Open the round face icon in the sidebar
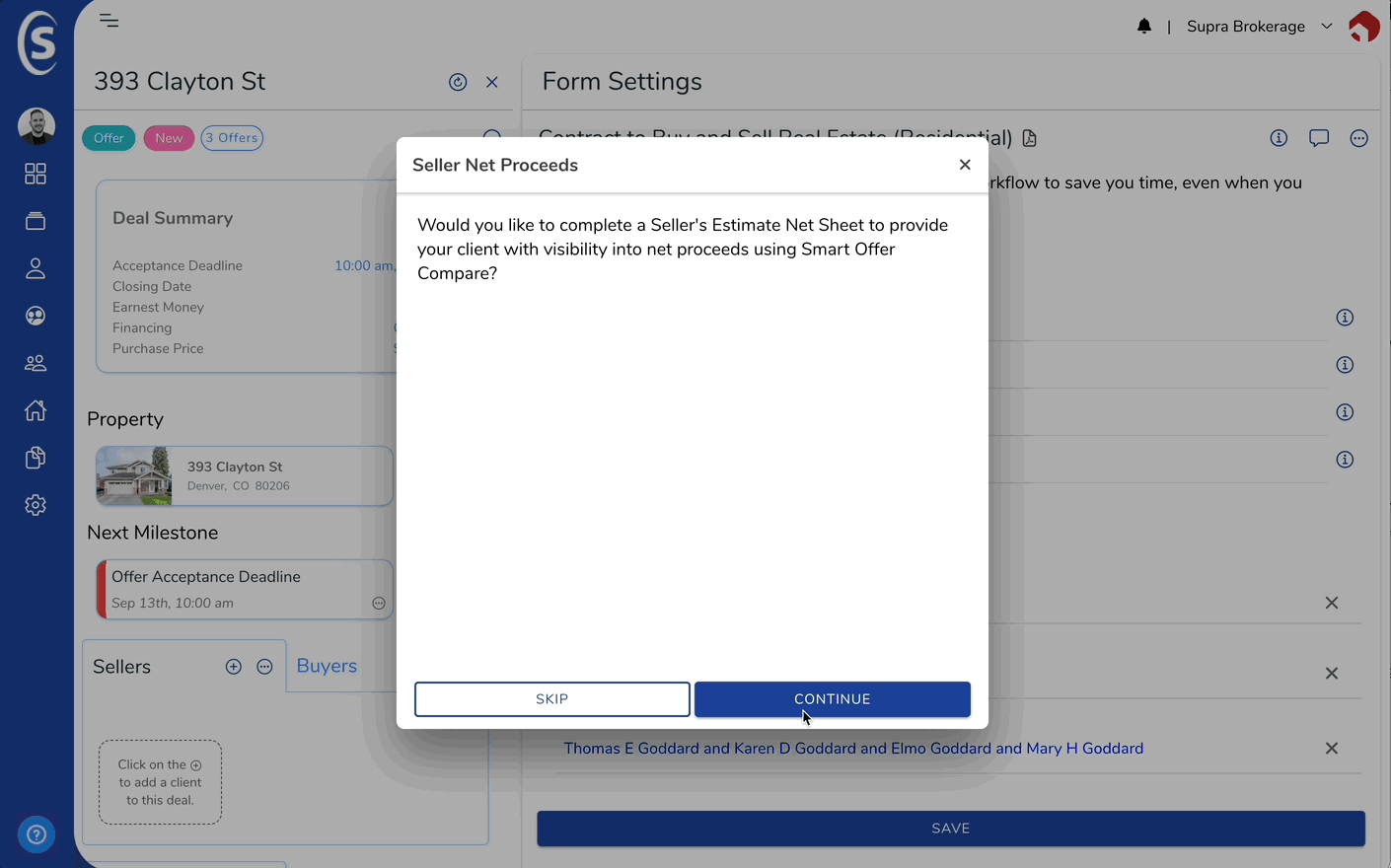 [36, 316]
